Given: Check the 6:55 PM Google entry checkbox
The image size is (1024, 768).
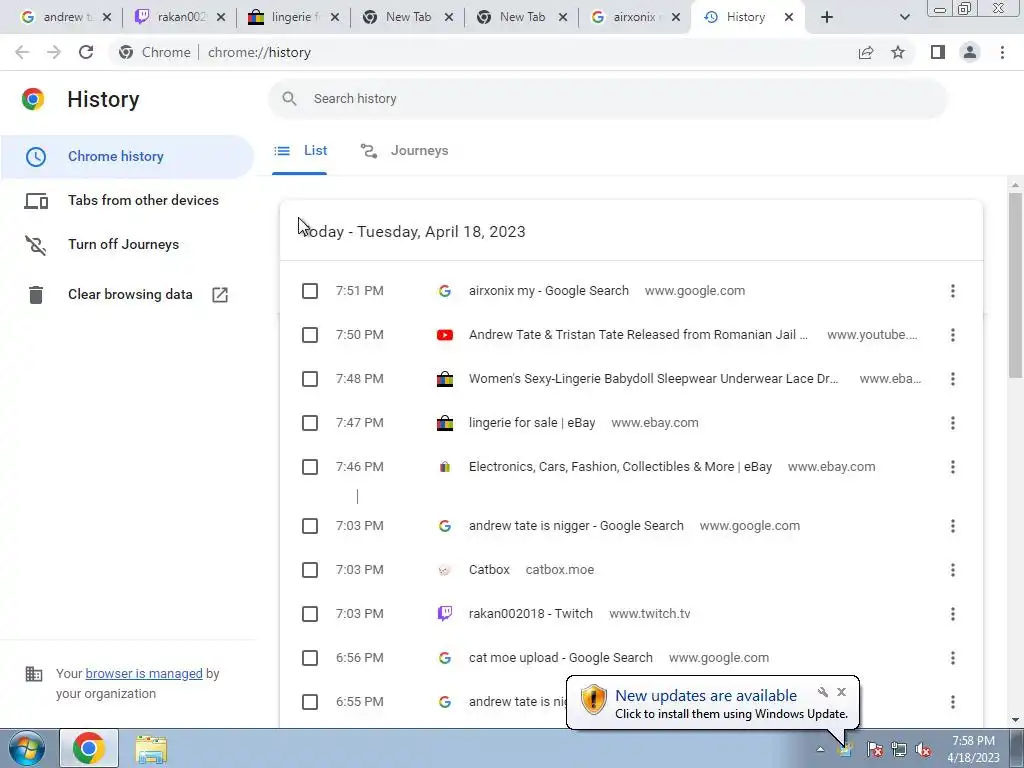Looking at the screenshot, I should [310, 702].
